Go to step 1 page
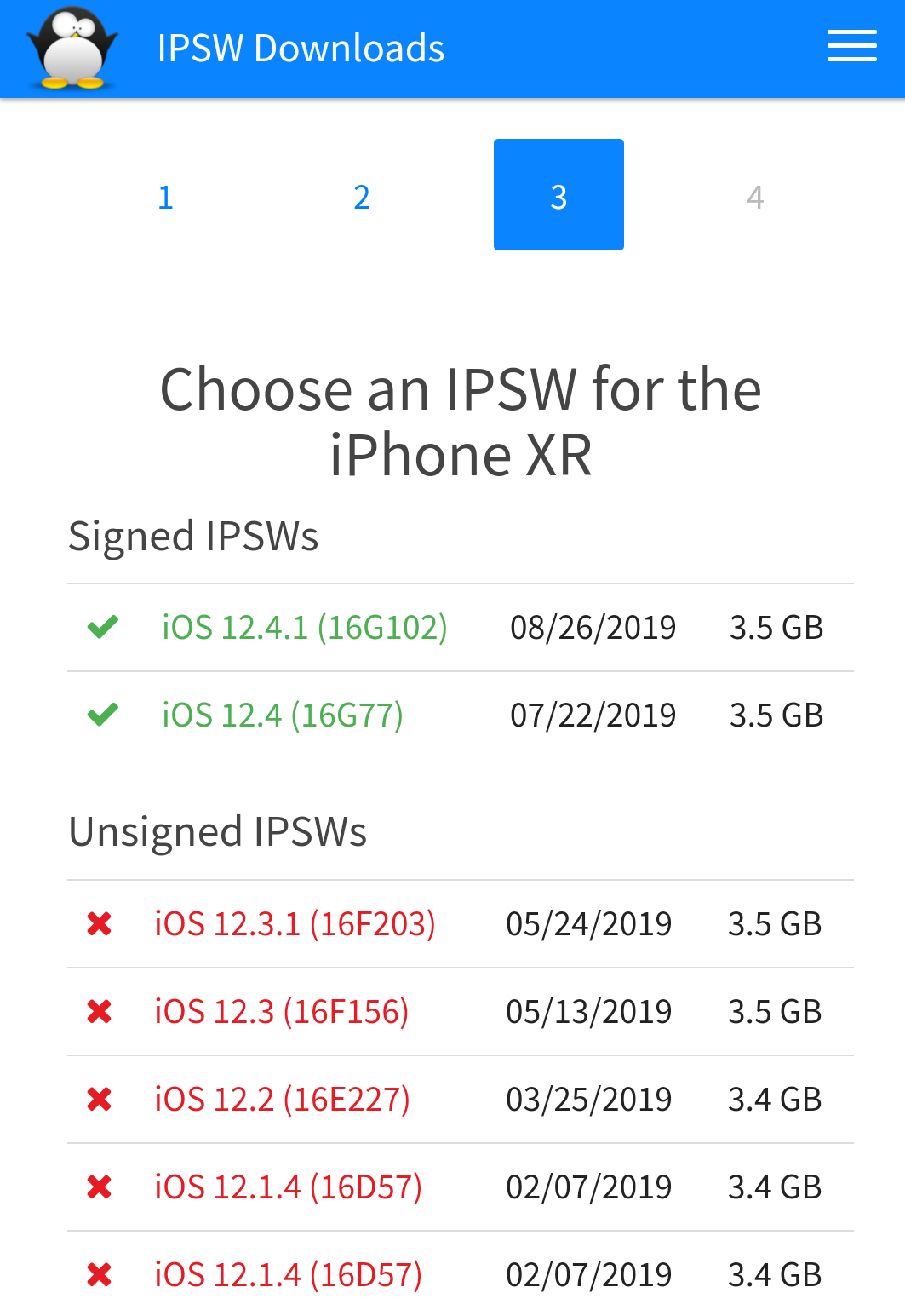The image size is (905, 1316). 166,197
